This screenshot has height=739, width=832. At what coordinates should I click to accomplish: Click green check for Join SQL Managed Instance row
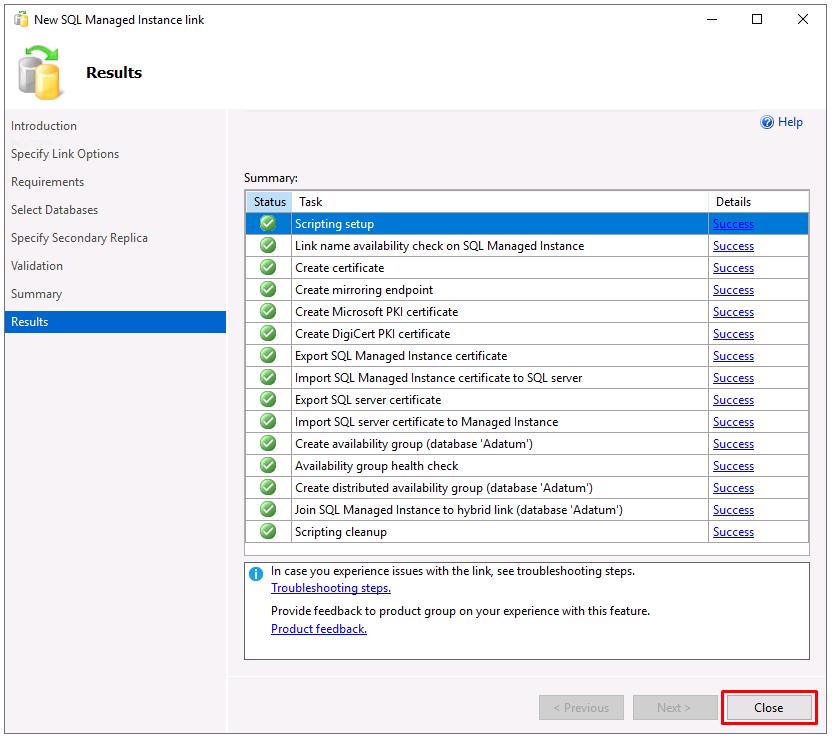click(x=268, y=509)
